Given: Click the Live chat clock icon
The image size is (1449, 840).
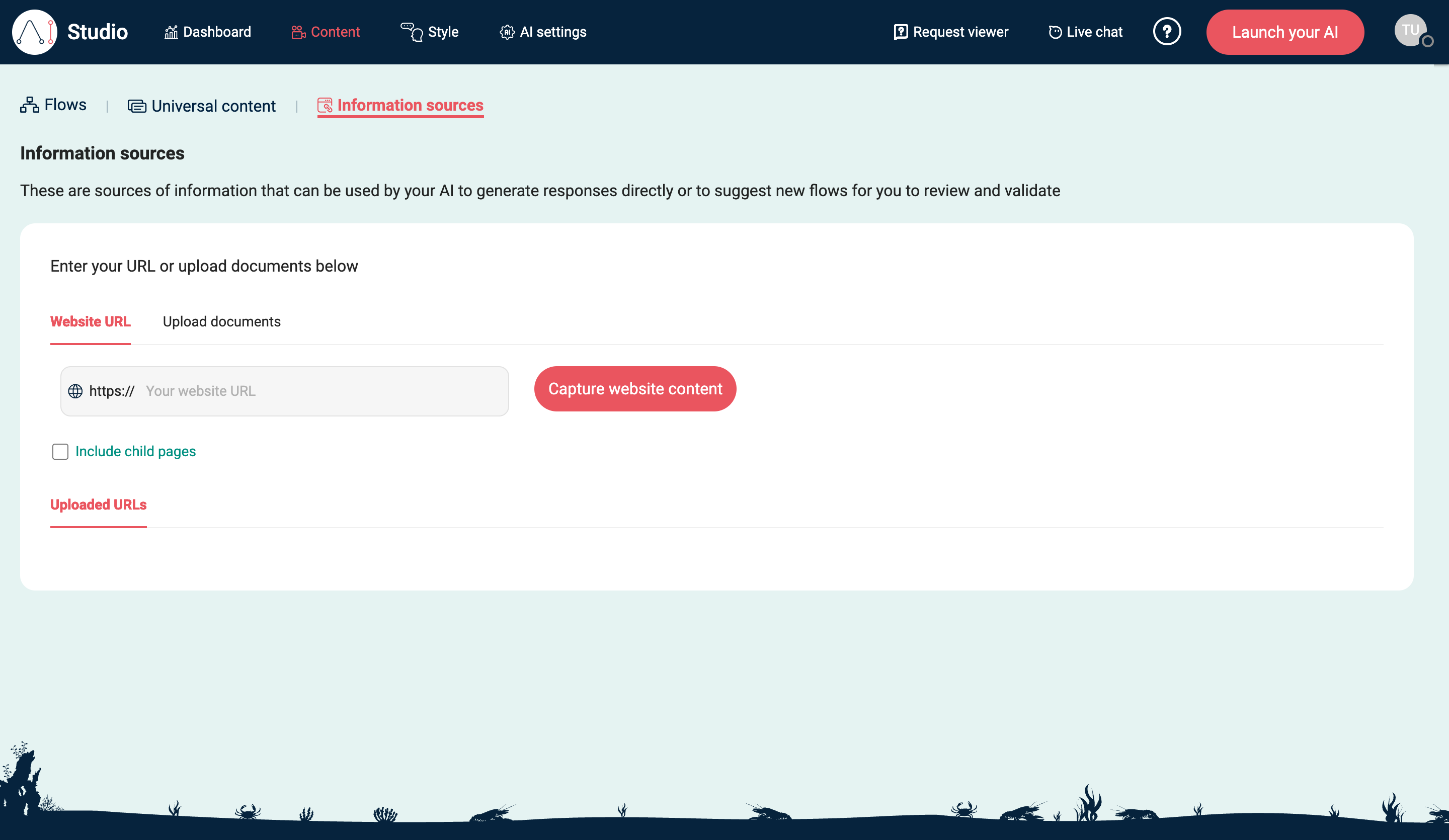Looking at the screenshot, I should pos(1056,32).
